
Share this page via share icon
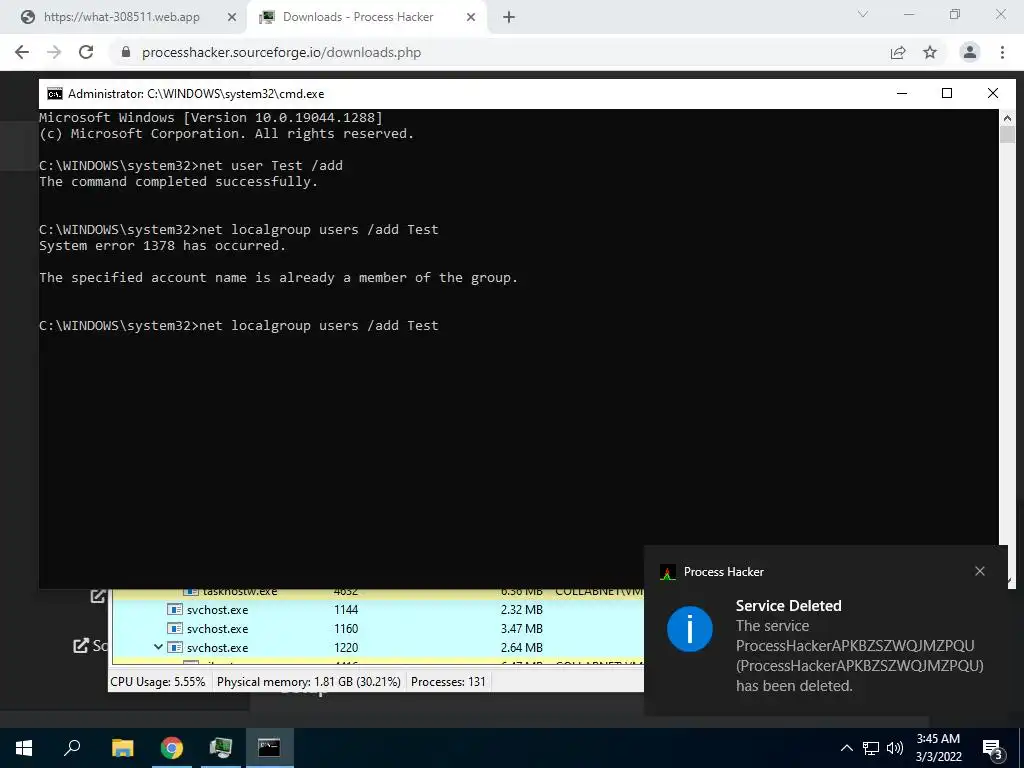tap(898, 52)
